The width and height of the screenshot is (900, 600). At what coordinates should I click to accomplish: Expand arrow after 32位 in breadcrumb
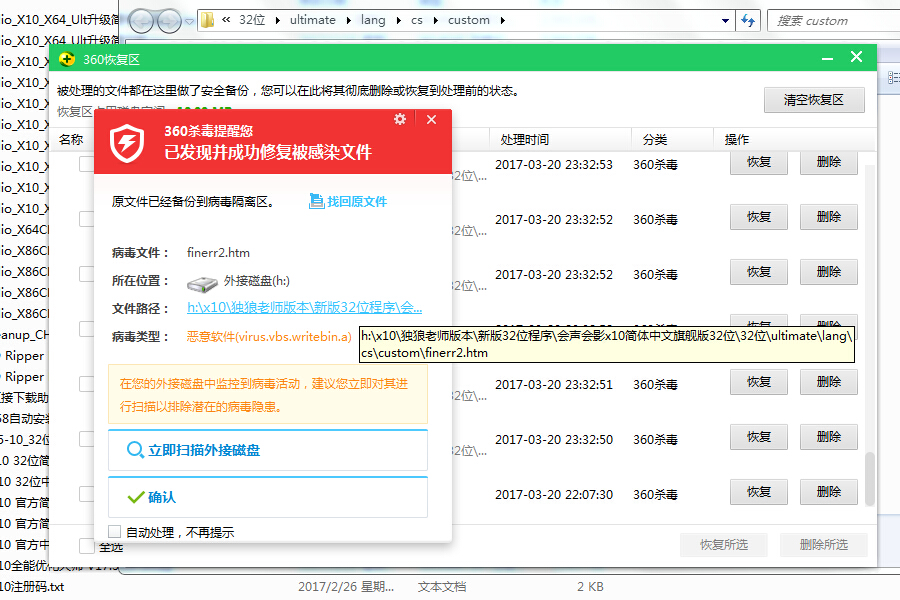pos(278,21)
